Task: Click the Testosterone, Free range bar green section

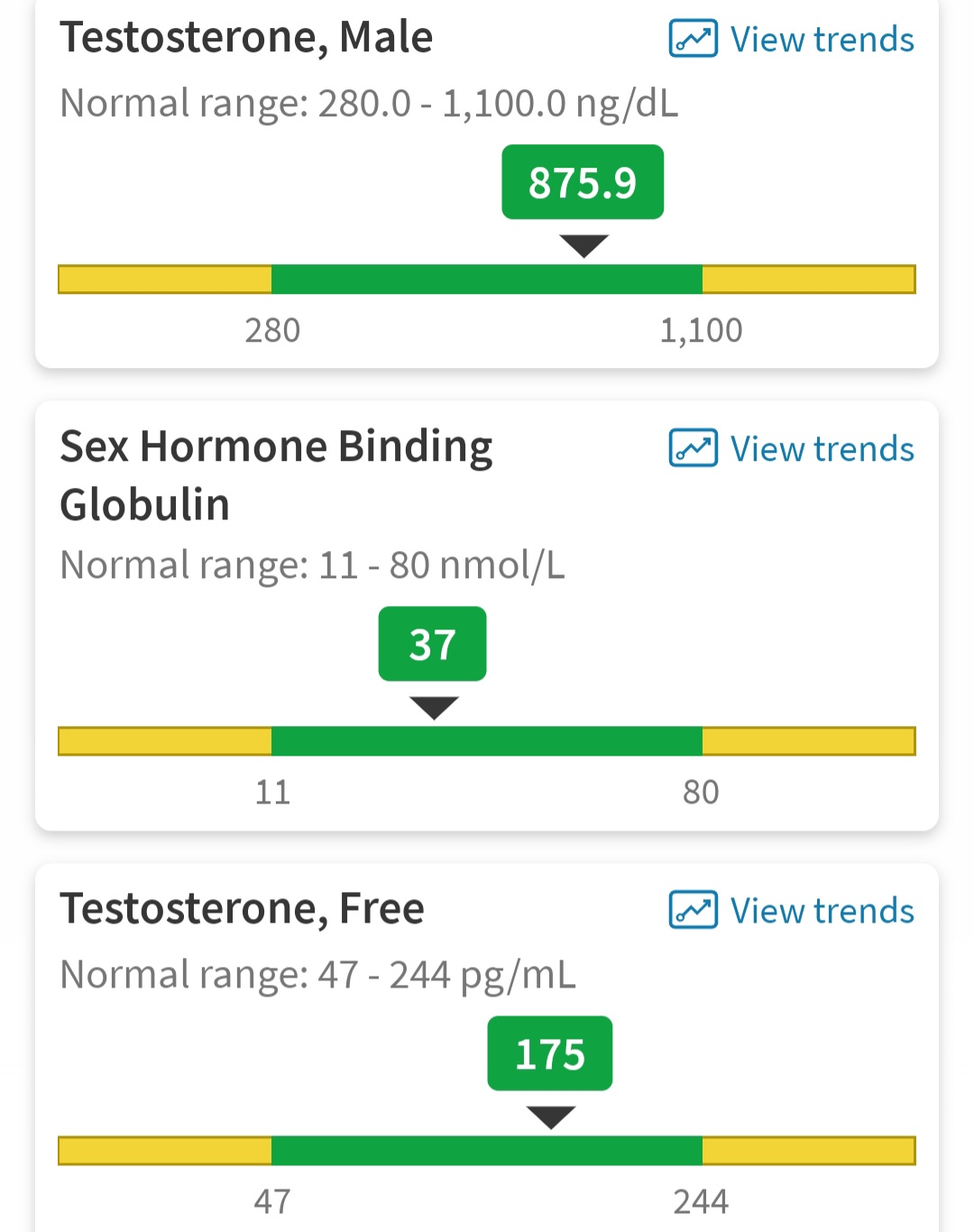Action: (487, 1151)
